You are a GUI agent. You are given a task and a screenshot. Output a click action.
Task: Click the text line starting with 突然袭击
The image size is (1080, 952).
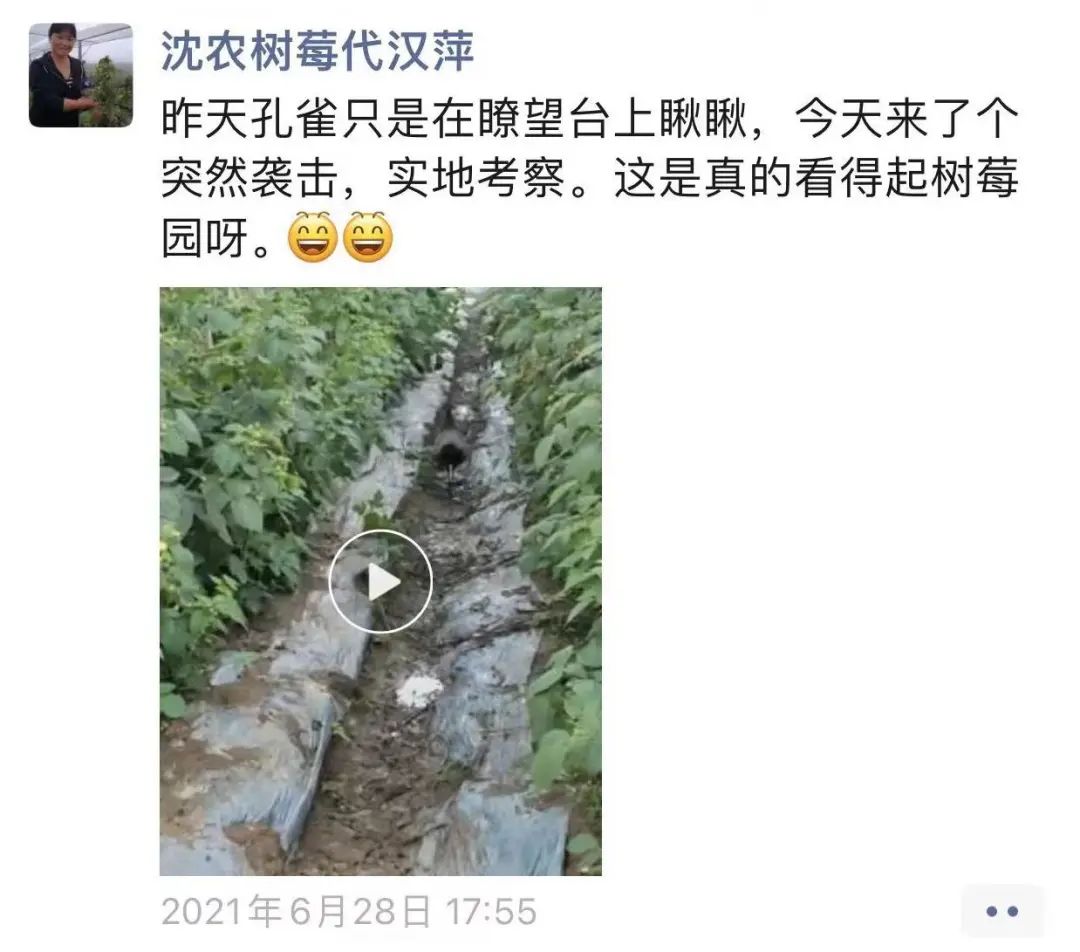590,178
